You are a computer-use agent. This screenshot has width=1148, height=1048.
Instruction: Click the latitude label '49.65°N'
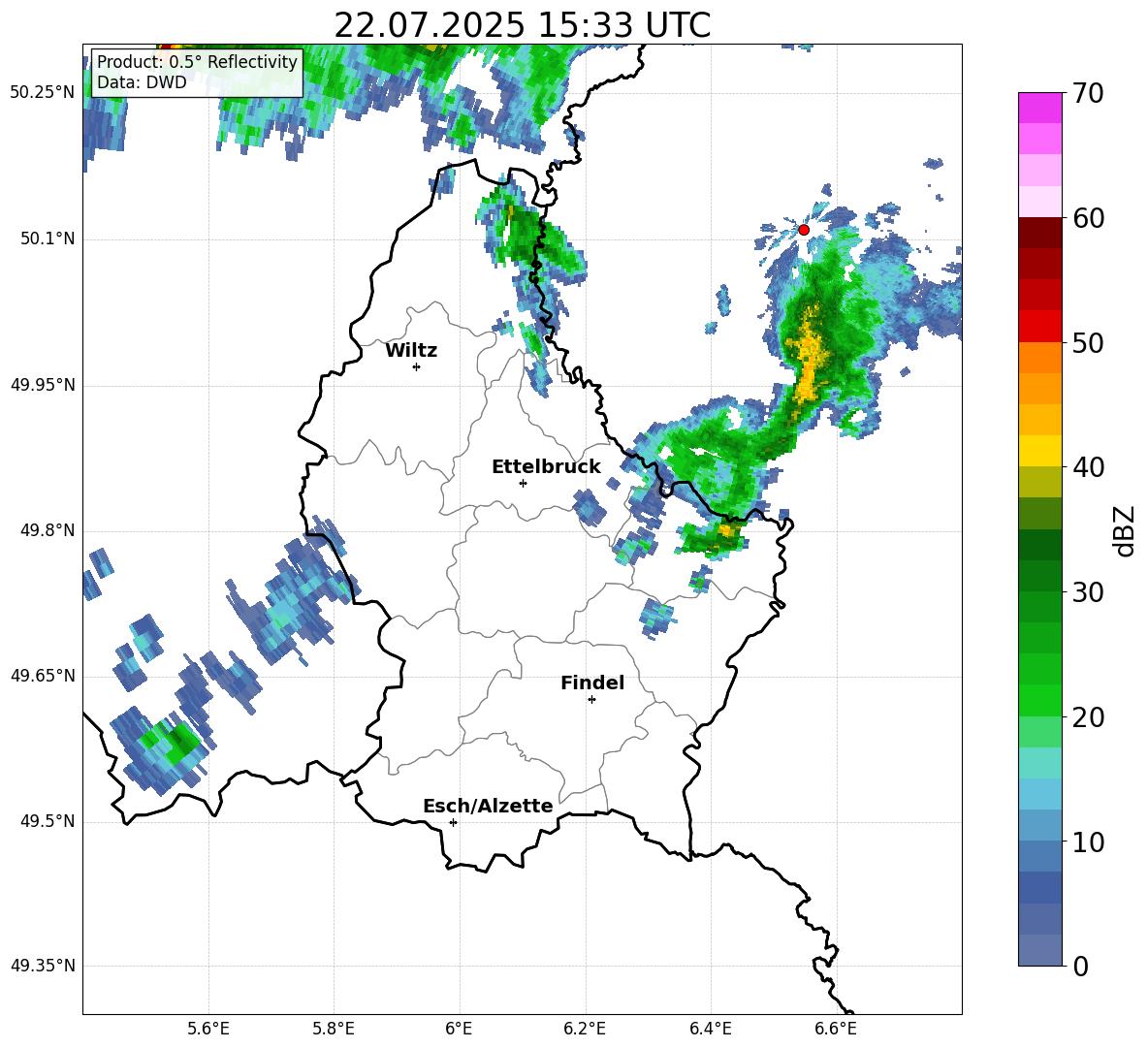(x=43, y=675)
